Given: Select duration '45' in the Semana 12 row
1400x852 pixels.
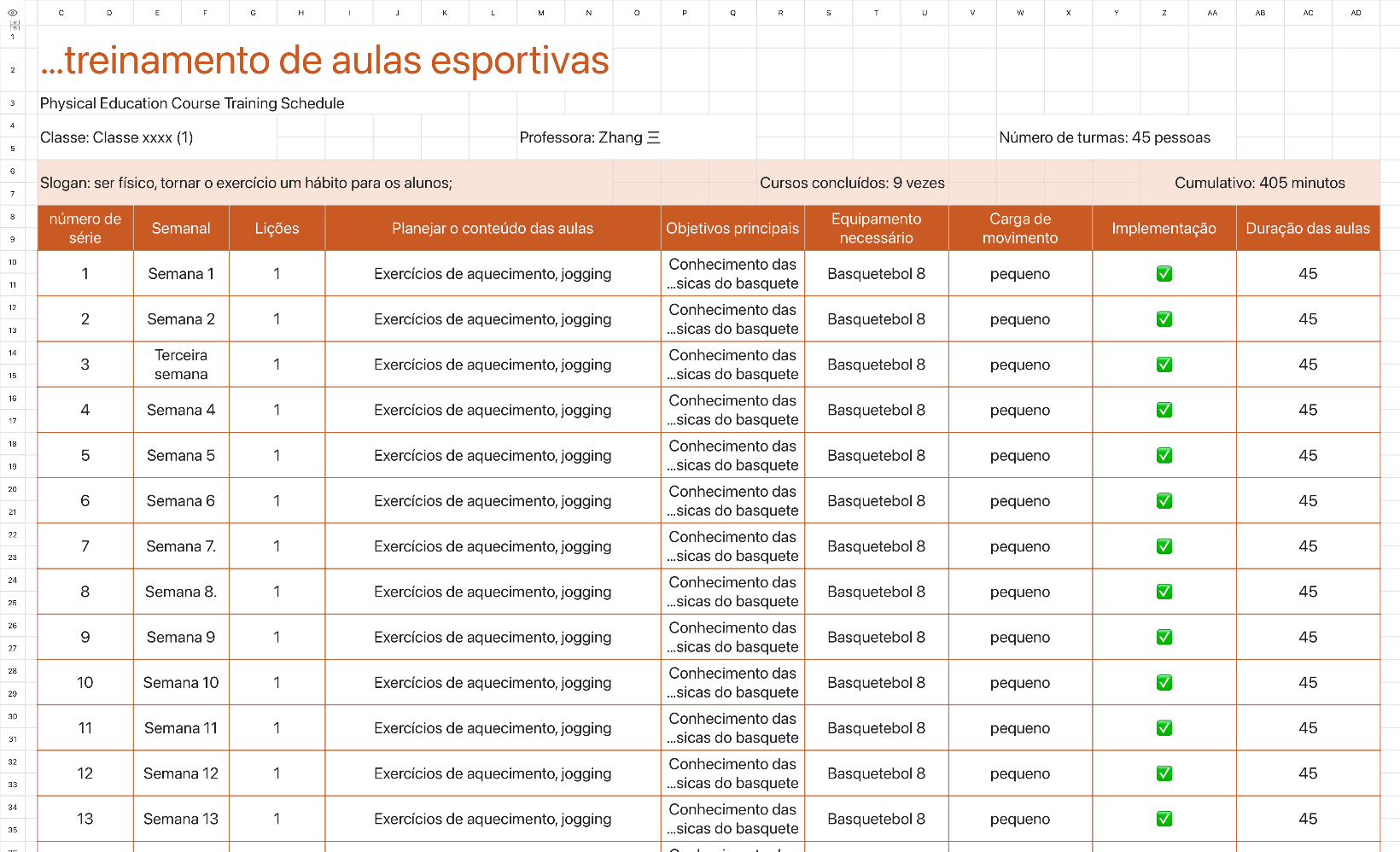Looking at the screenshot, I should (x=1308, y=773).
